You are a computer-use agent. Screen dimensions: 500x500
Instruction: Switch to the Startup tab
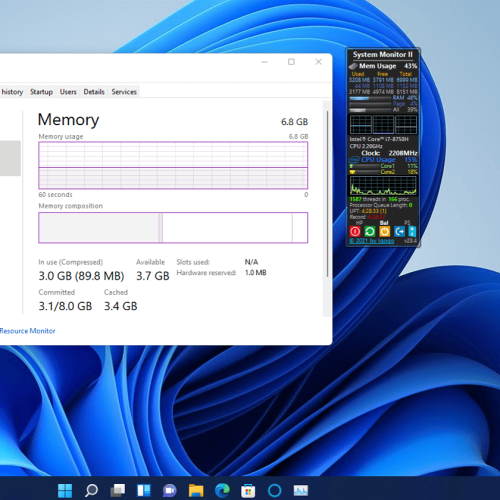[x=41, y=92]
